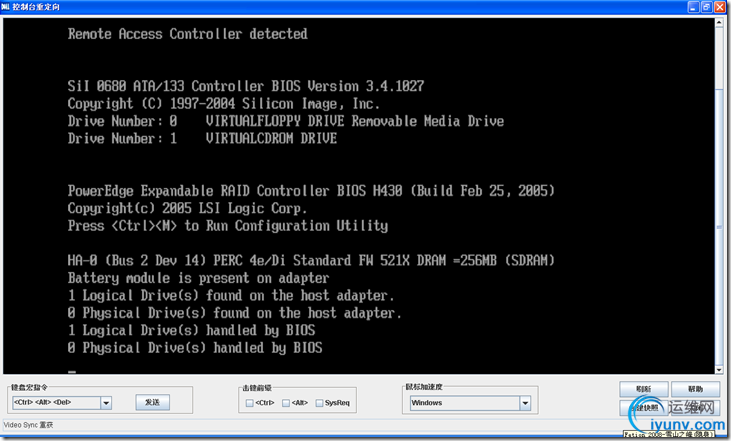Click the 'HA-0 (Bus 2 Dev 14) PERC 4e/Di' line

point(311,261)
